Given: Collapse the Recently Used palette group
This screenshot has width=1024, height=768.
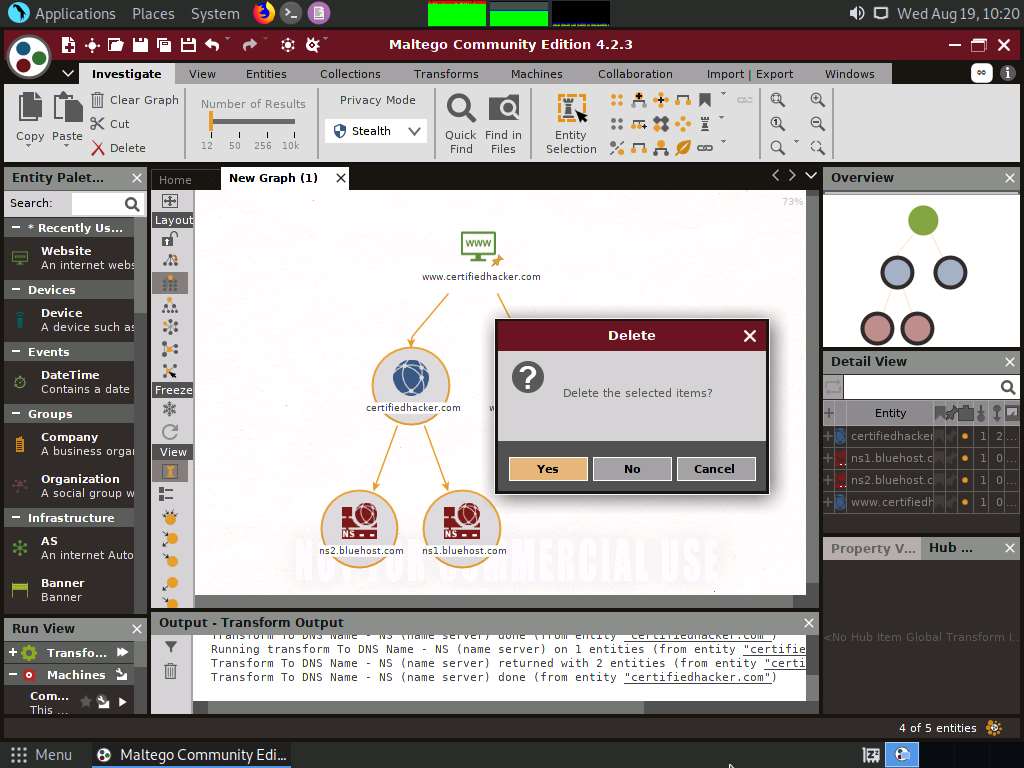Looking at the screenshot, I should (x=16, y=227).
